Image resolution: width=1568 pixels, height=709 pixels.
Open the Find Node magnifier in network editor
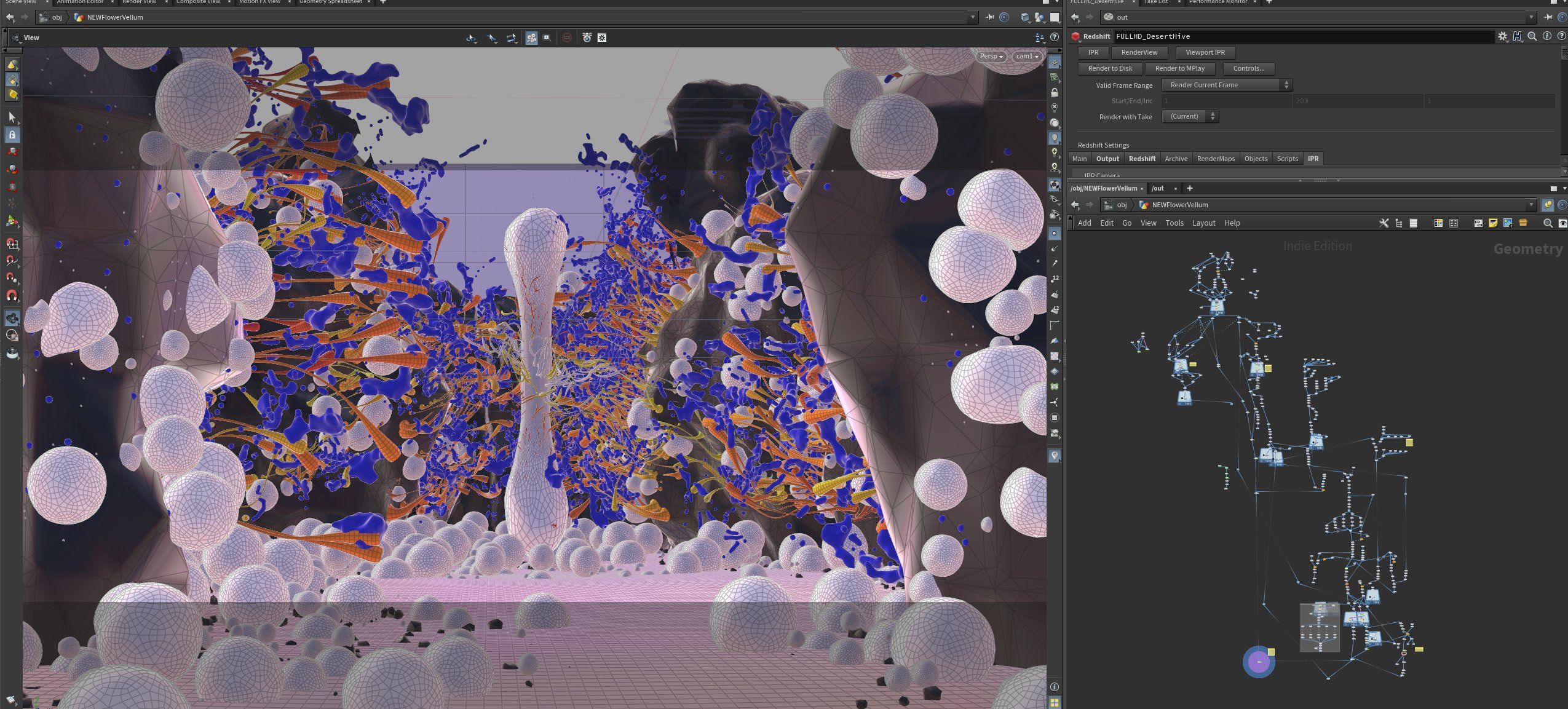pos(1547,223)
